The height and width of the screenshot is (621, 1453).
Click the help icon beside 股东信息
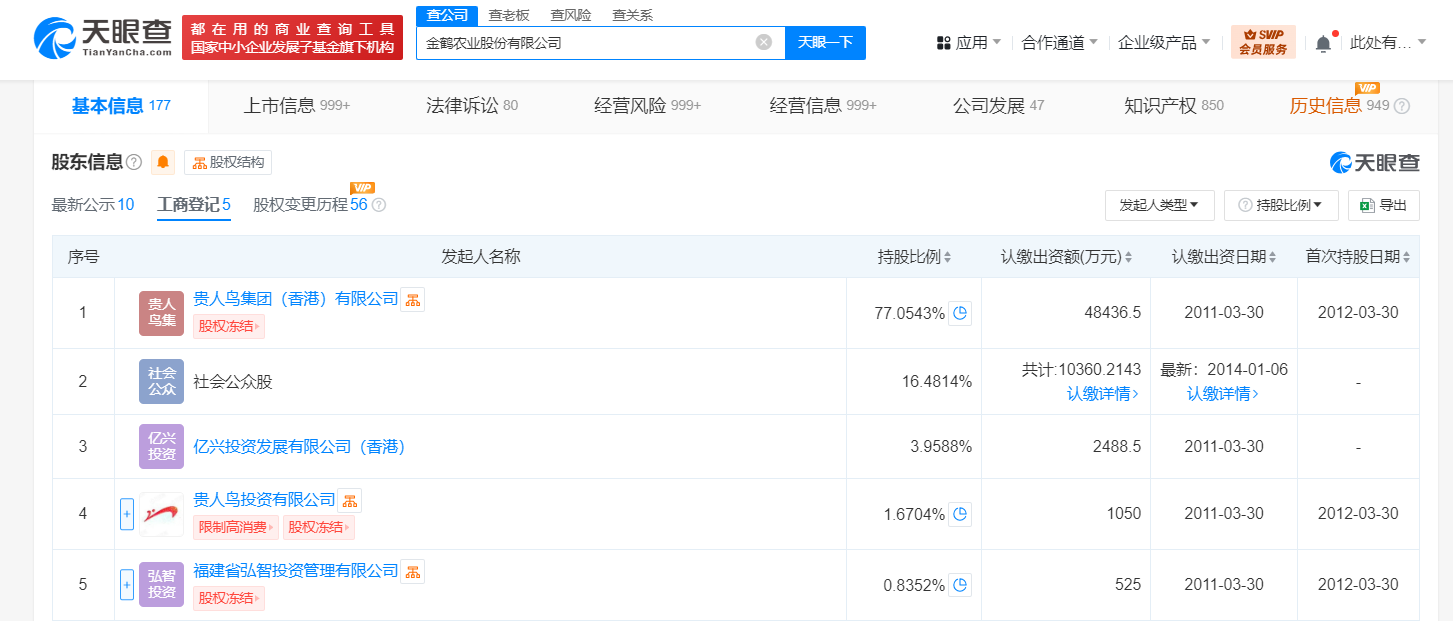click(x=134, y=162)
